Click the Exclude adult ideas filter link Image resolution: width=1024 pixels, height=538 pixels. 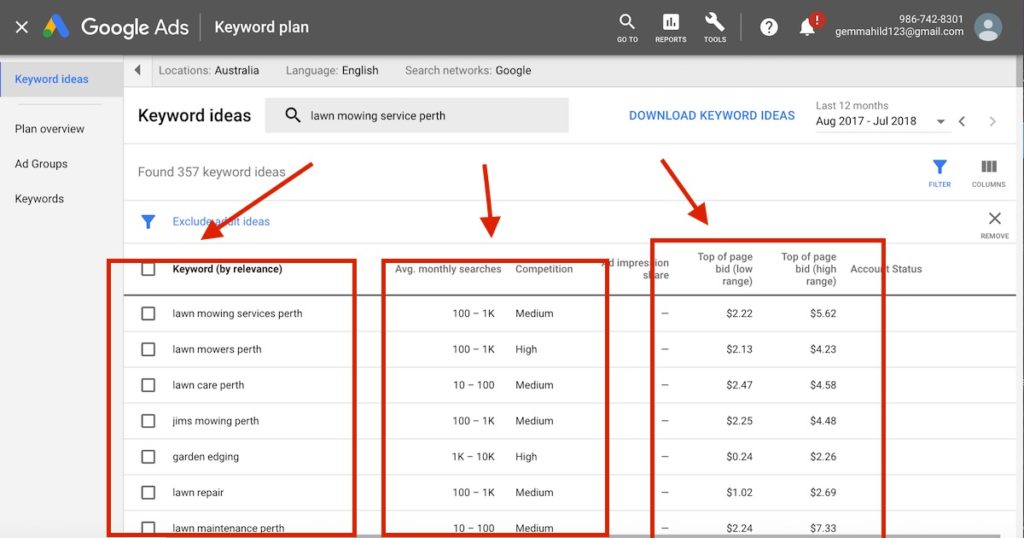(221, 221)
